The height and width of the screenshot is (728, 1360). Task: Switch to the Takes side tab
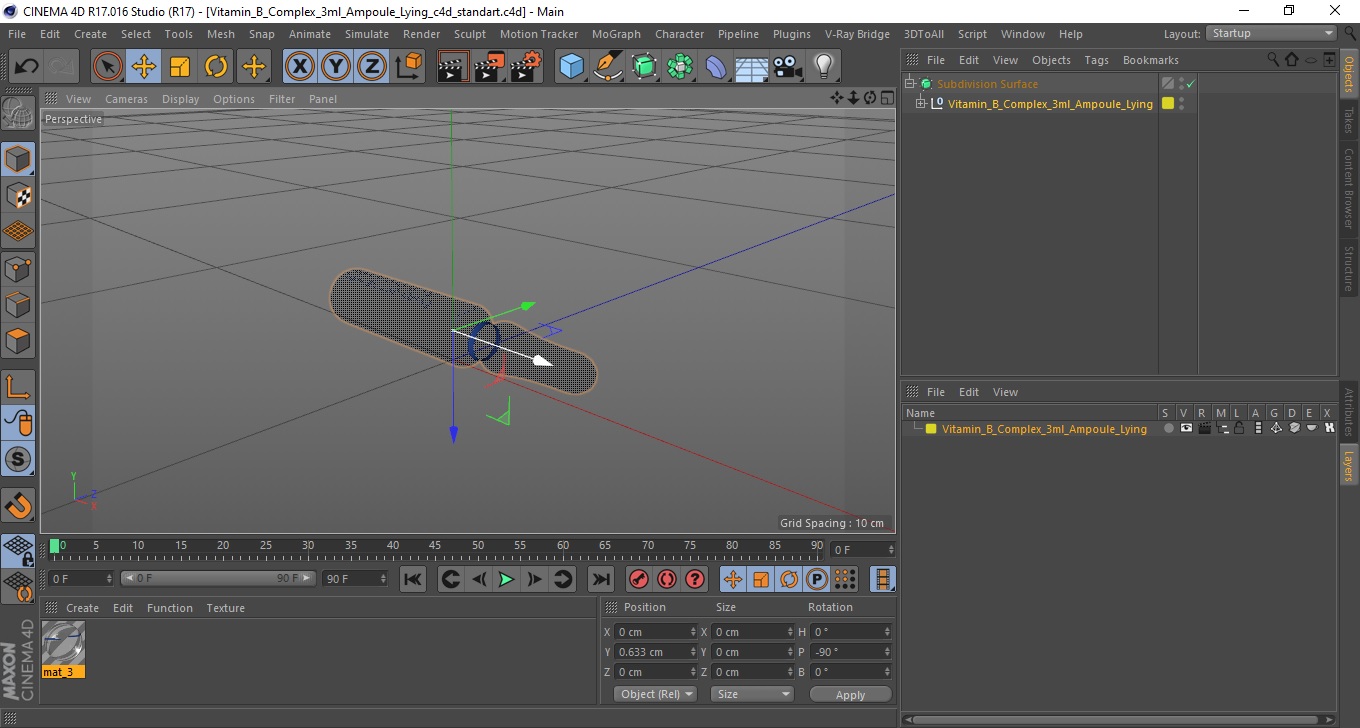point(1349,119)
